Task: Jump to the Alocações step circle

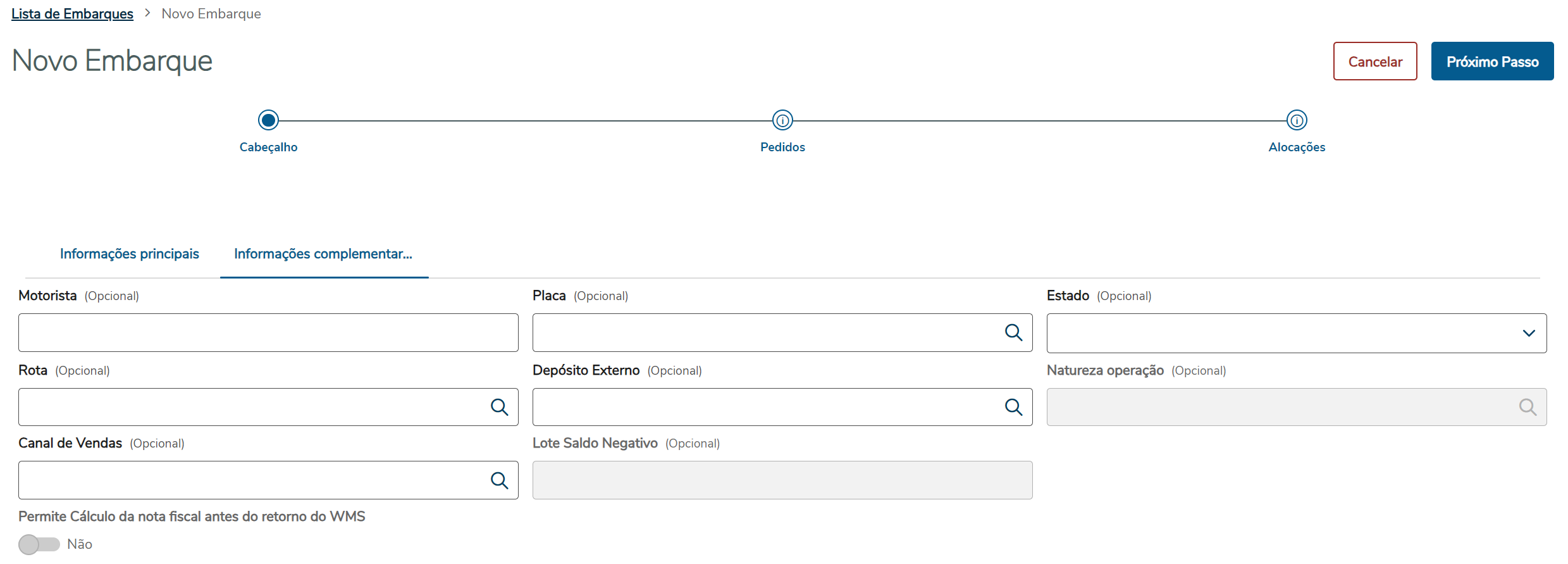Action: [x=1297, y=120]
